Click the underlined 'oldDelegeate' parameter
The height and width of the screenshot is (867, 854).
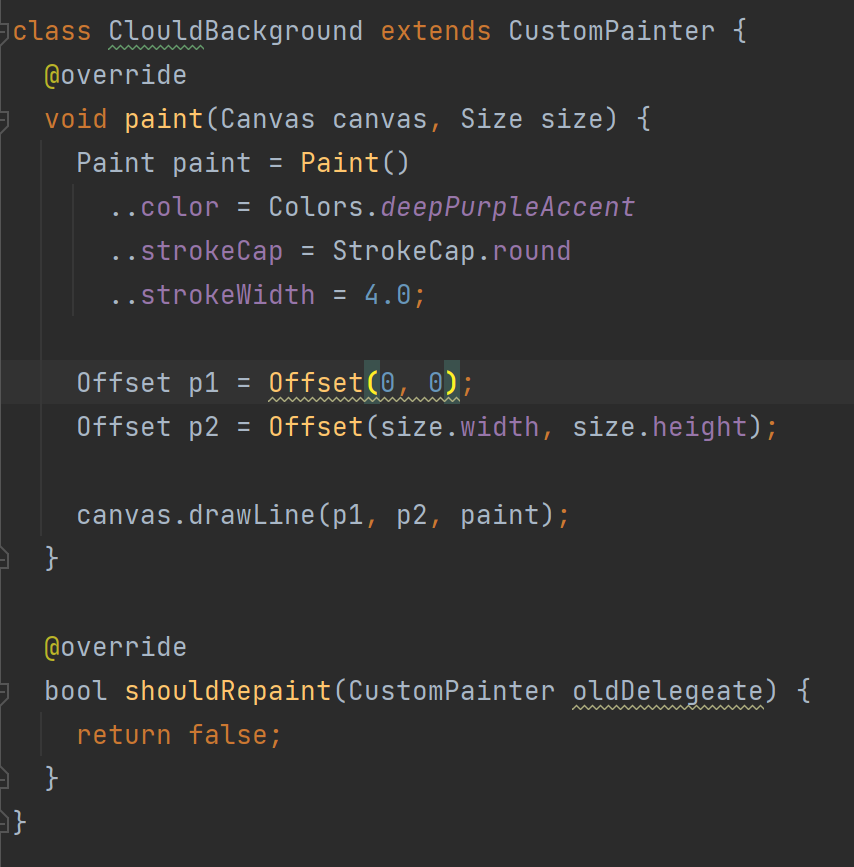(668, 691)
